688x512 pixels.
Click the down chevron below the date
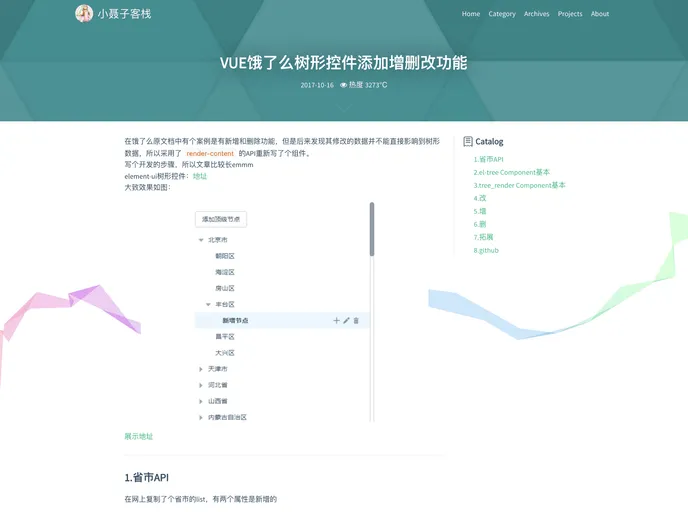click(344, 108)
